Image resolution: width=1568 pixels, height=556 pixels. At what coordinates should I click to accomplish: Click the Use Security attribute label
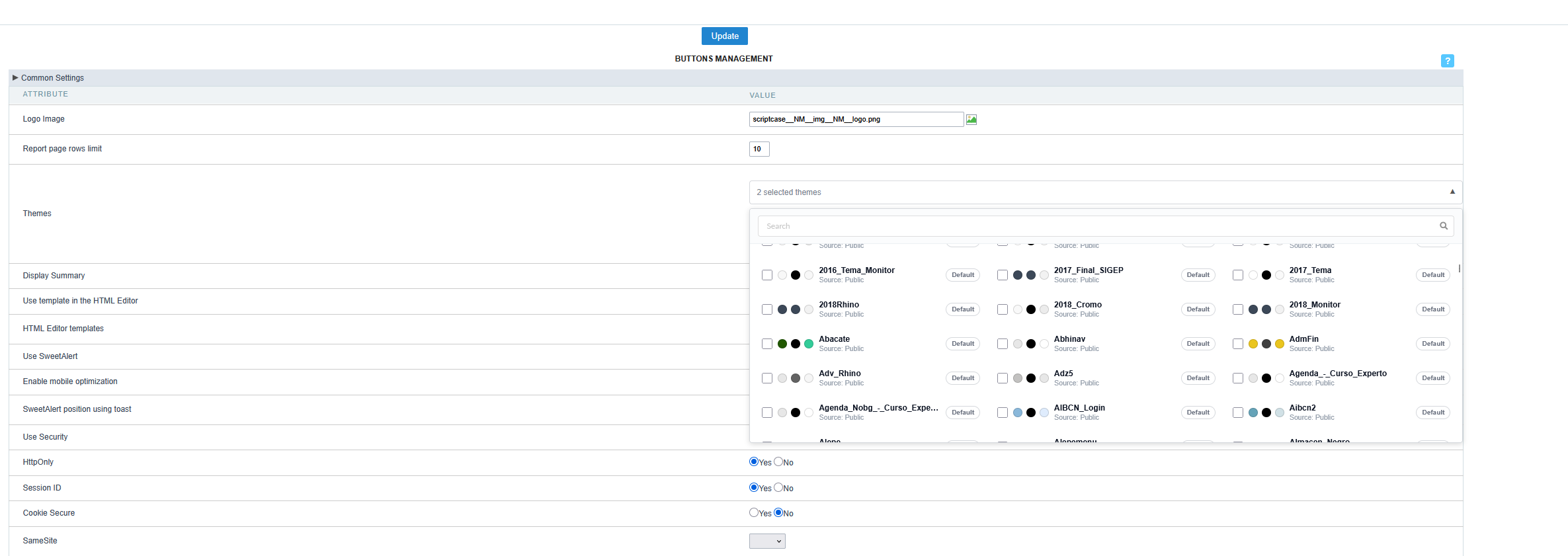click(x=45, y=437)
